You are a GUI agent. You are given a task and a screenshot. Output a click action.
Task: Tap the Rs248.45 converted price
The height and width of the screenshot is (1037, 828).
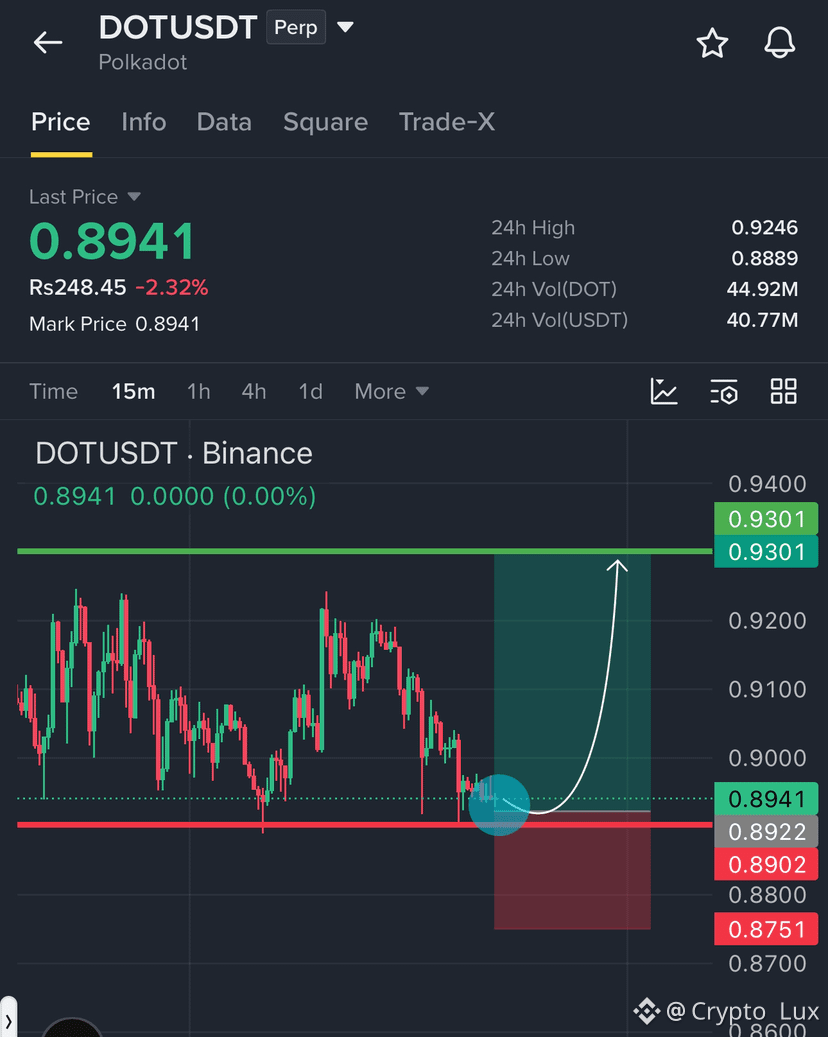pos(77,288)
